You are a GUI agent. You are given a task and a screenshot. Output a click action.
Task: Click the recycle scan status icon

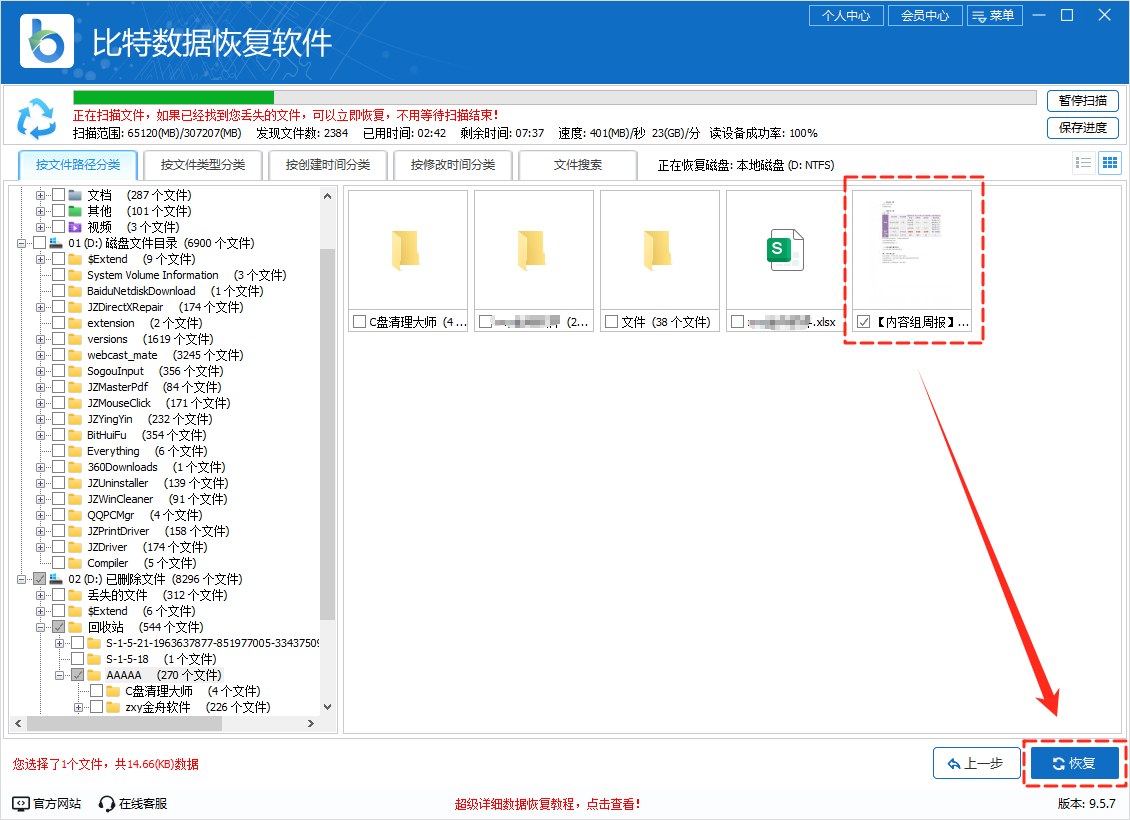[37, 118]
